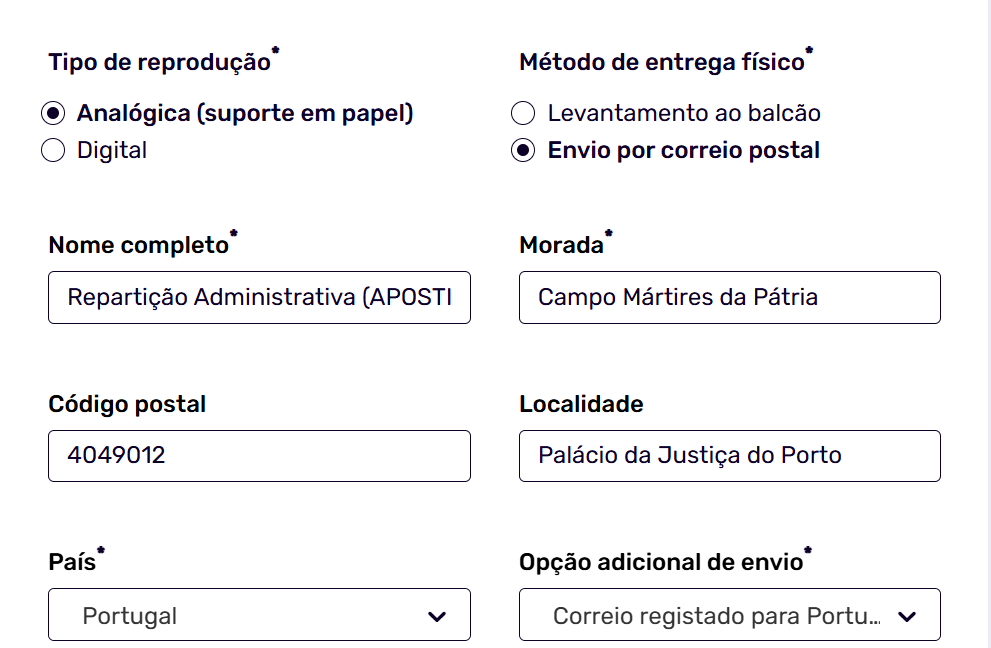Click the Localidade input field

(x=729, y=456)
